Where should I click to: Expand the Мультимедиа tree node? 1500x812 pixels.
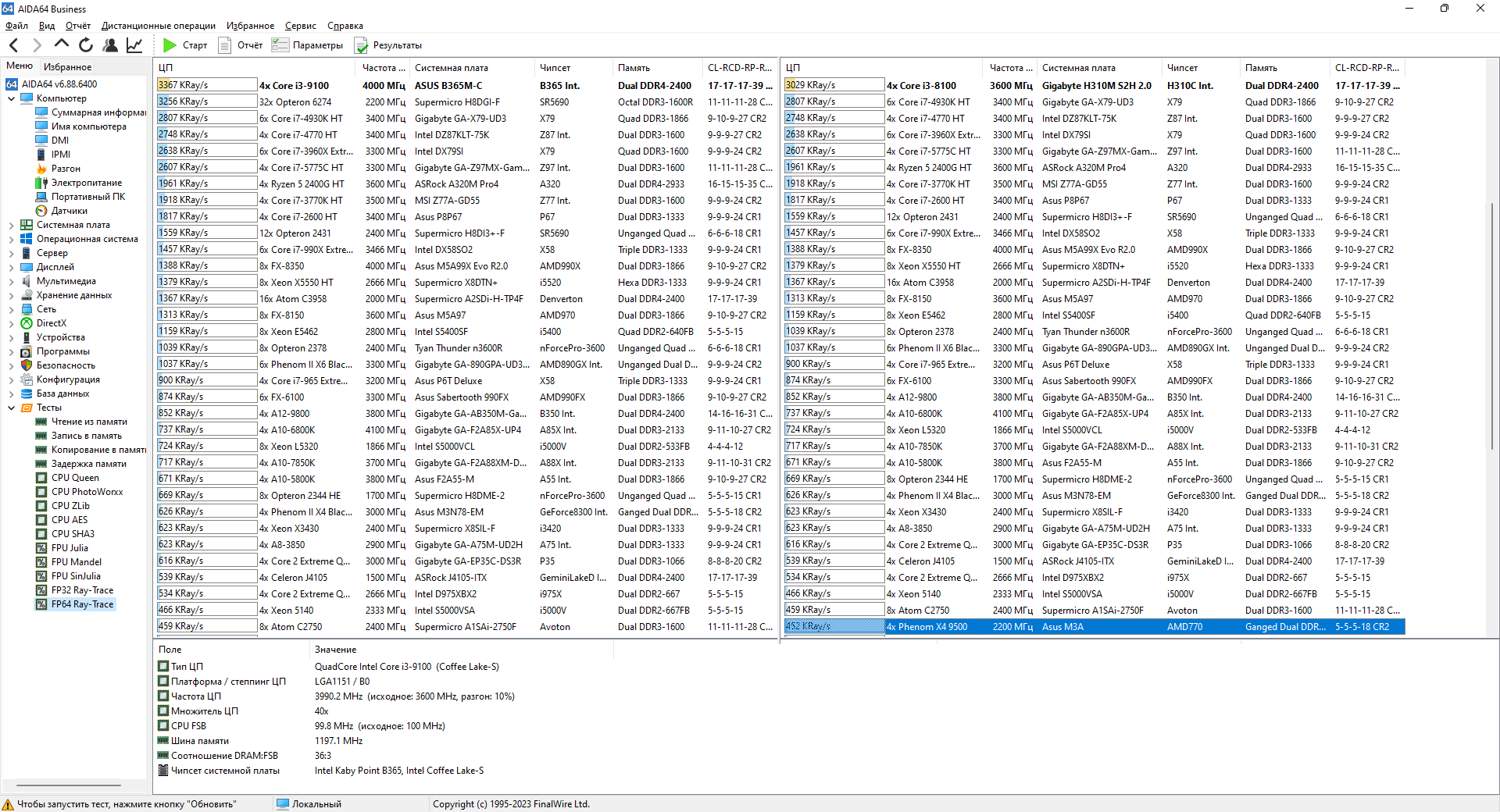pos(12,281)
